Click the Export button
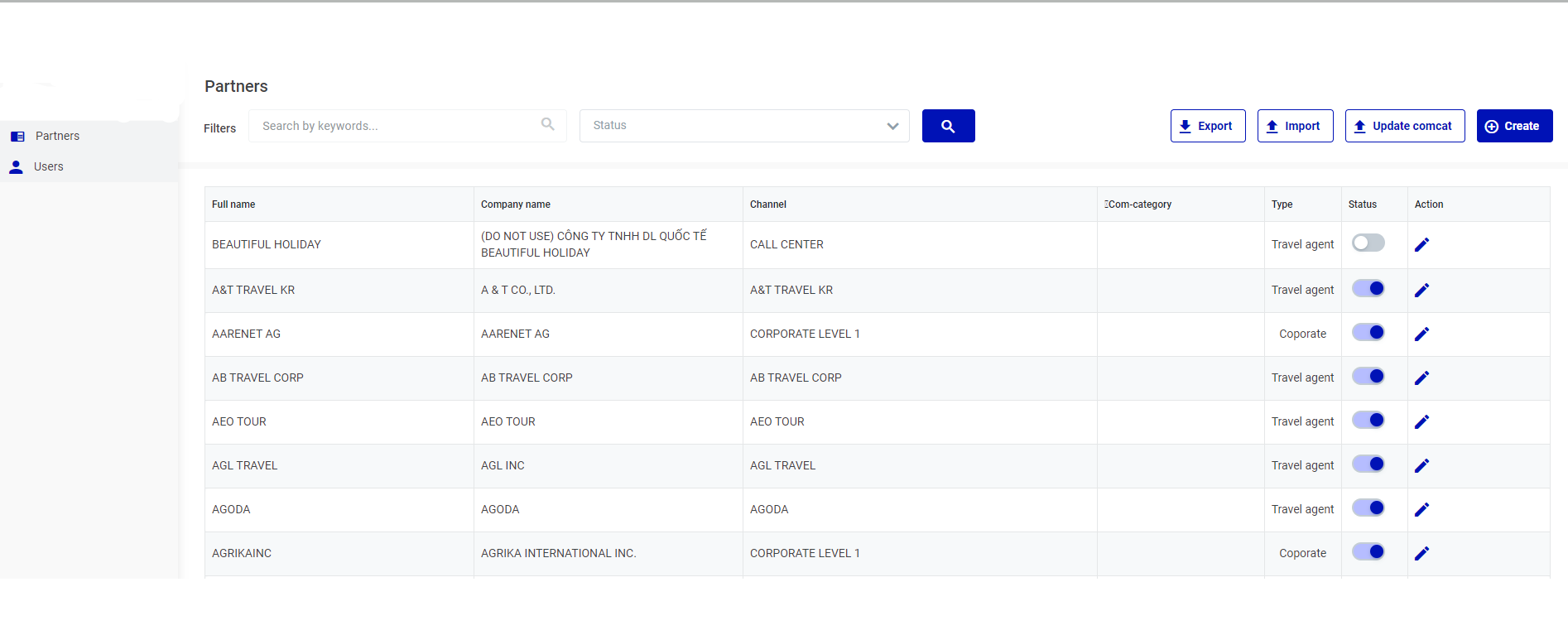This screenshot has width=1568, height=635. [x=1207, y=126]
